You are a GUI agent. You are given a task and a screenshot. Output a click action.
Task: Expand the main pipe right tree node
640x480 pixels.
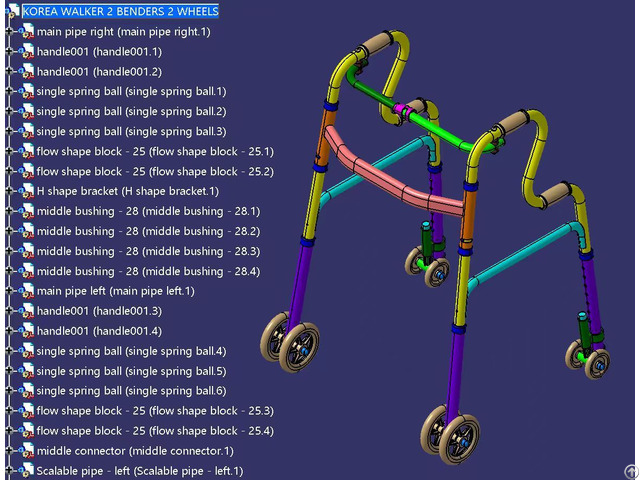(x=8, y=31)
